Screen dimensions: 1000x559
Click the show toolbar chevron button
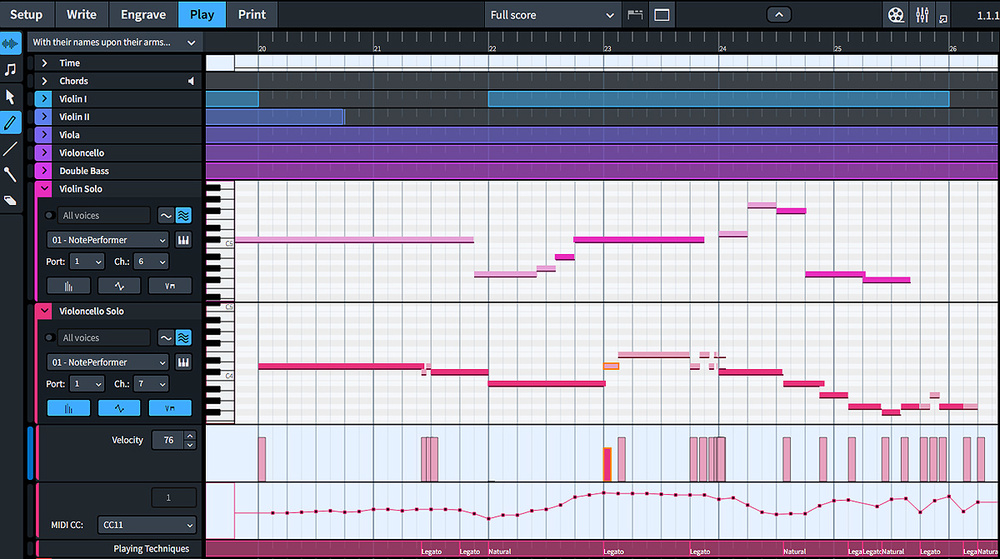click(779, 14)
